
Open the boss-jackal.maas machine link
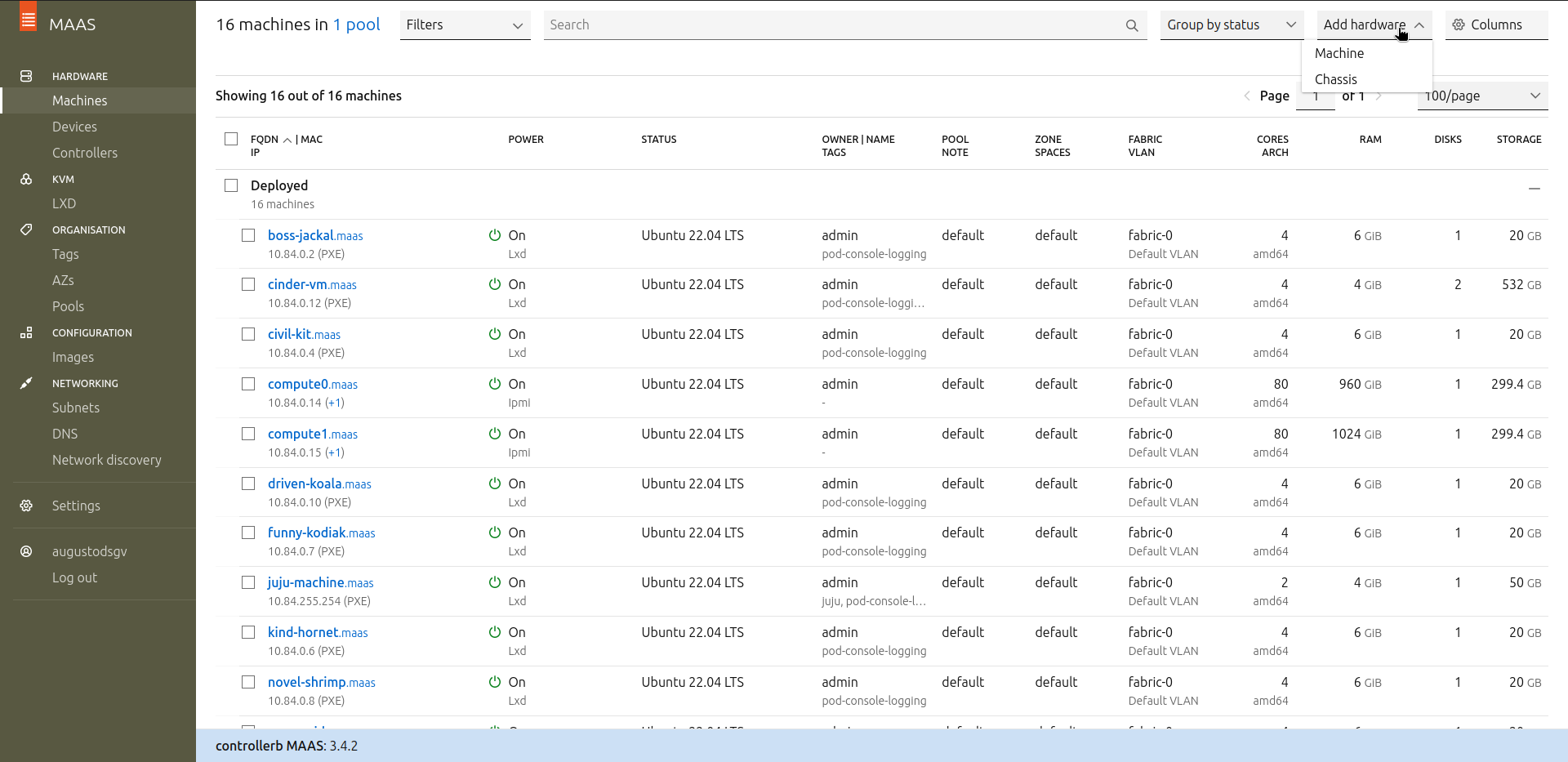point(315,235)
